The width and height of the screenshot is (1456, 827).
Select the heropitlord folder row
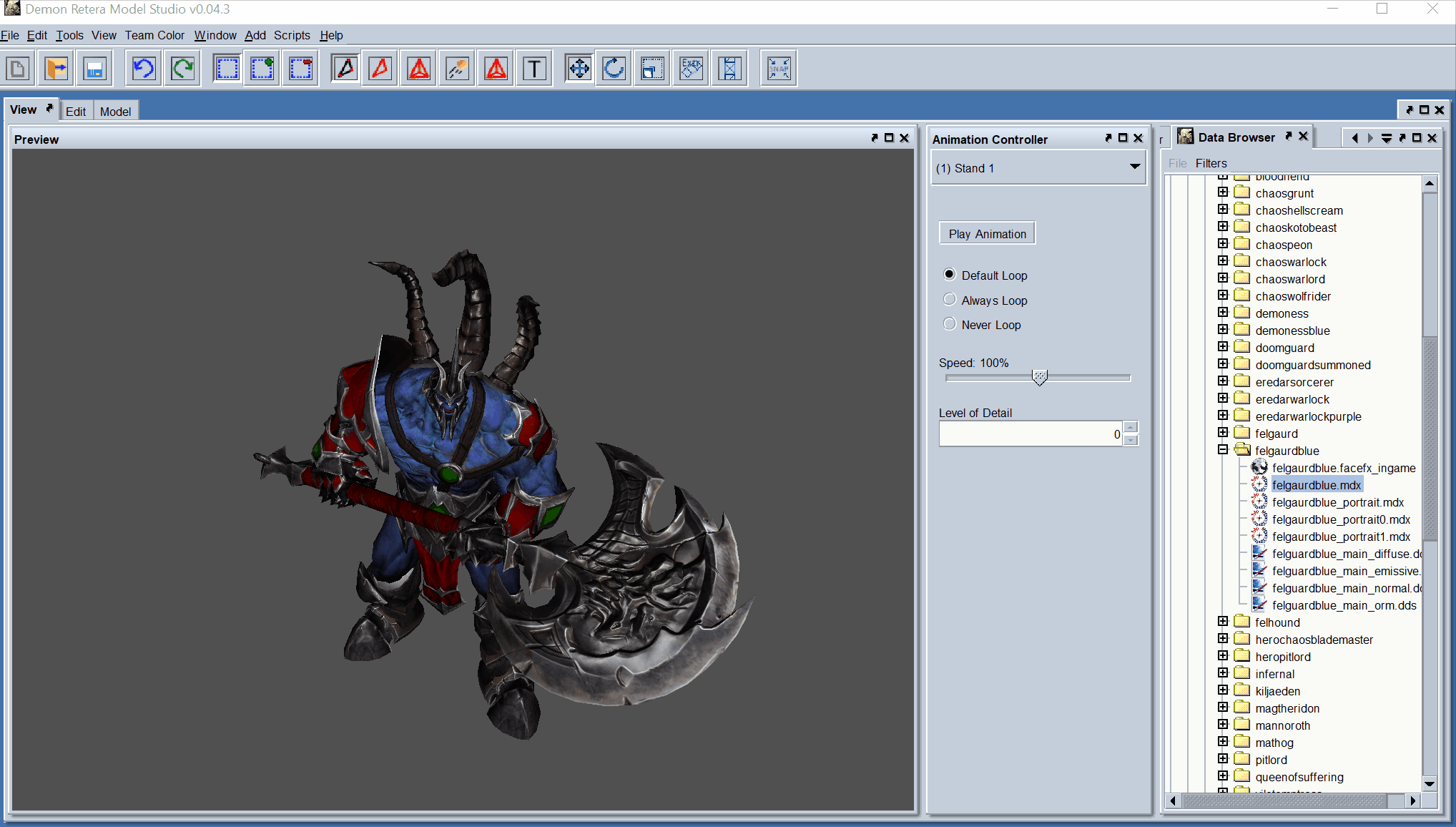click(x=1283, y=657)
